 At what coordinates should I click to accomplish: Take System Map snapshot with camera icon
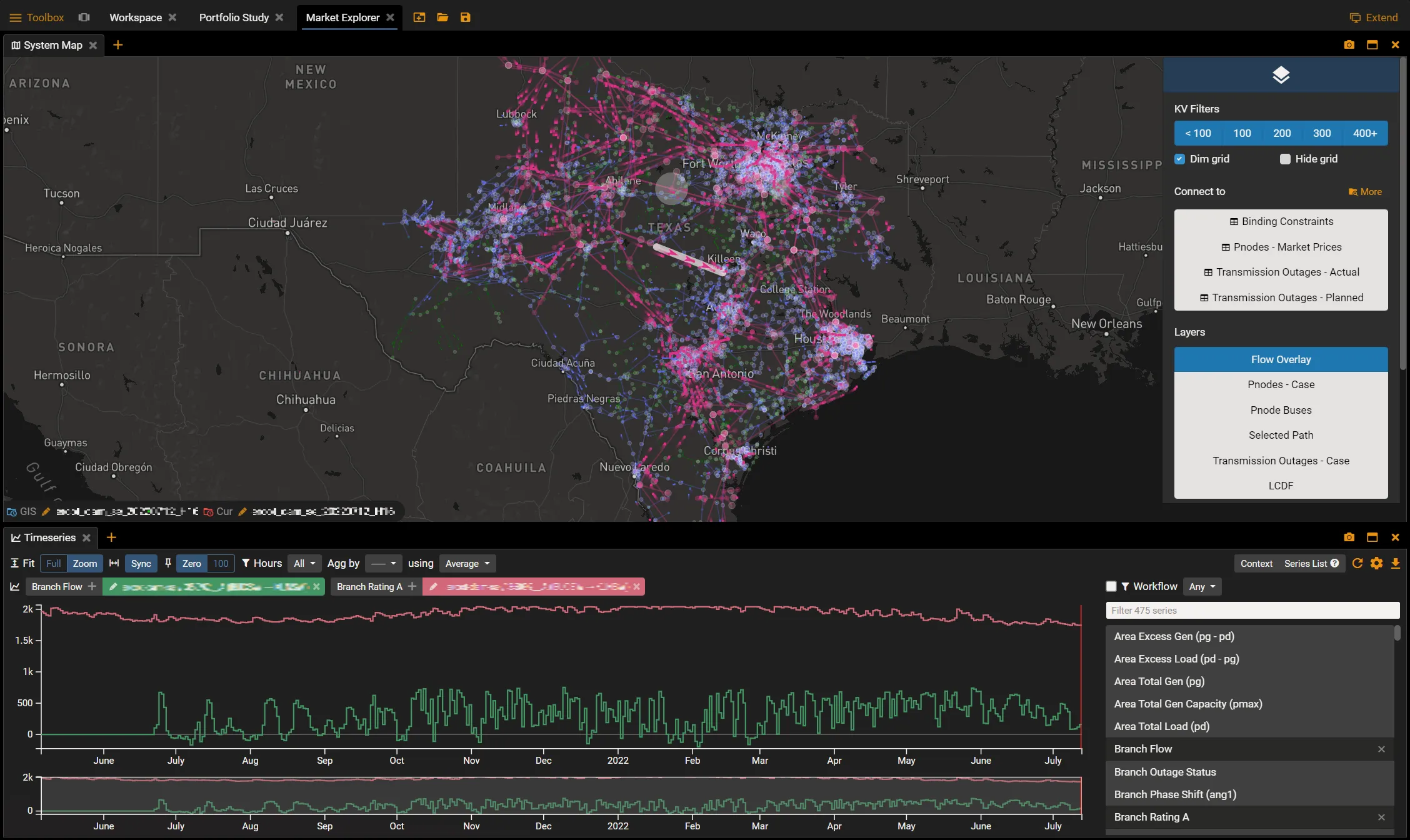(x=1349, y=45)
